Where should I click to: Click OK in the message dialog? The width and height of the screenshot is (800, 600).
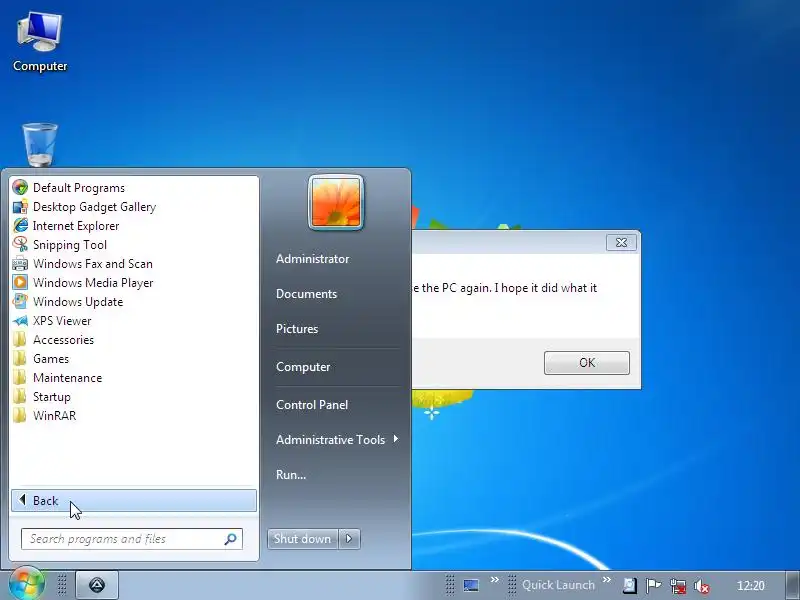(x=587, y=363)
